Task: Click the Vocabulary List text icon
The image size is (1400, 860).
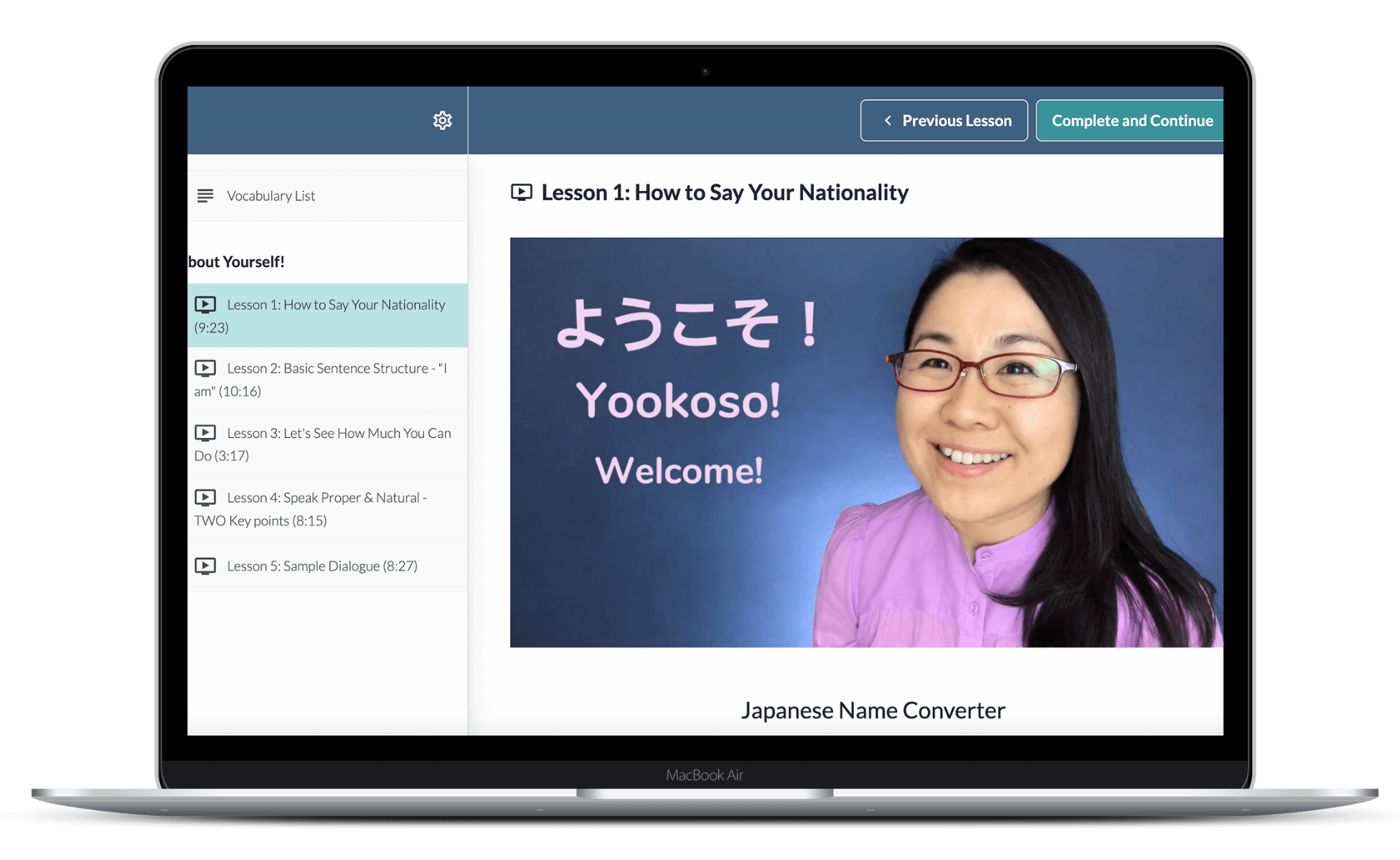Action: [205, 195]
